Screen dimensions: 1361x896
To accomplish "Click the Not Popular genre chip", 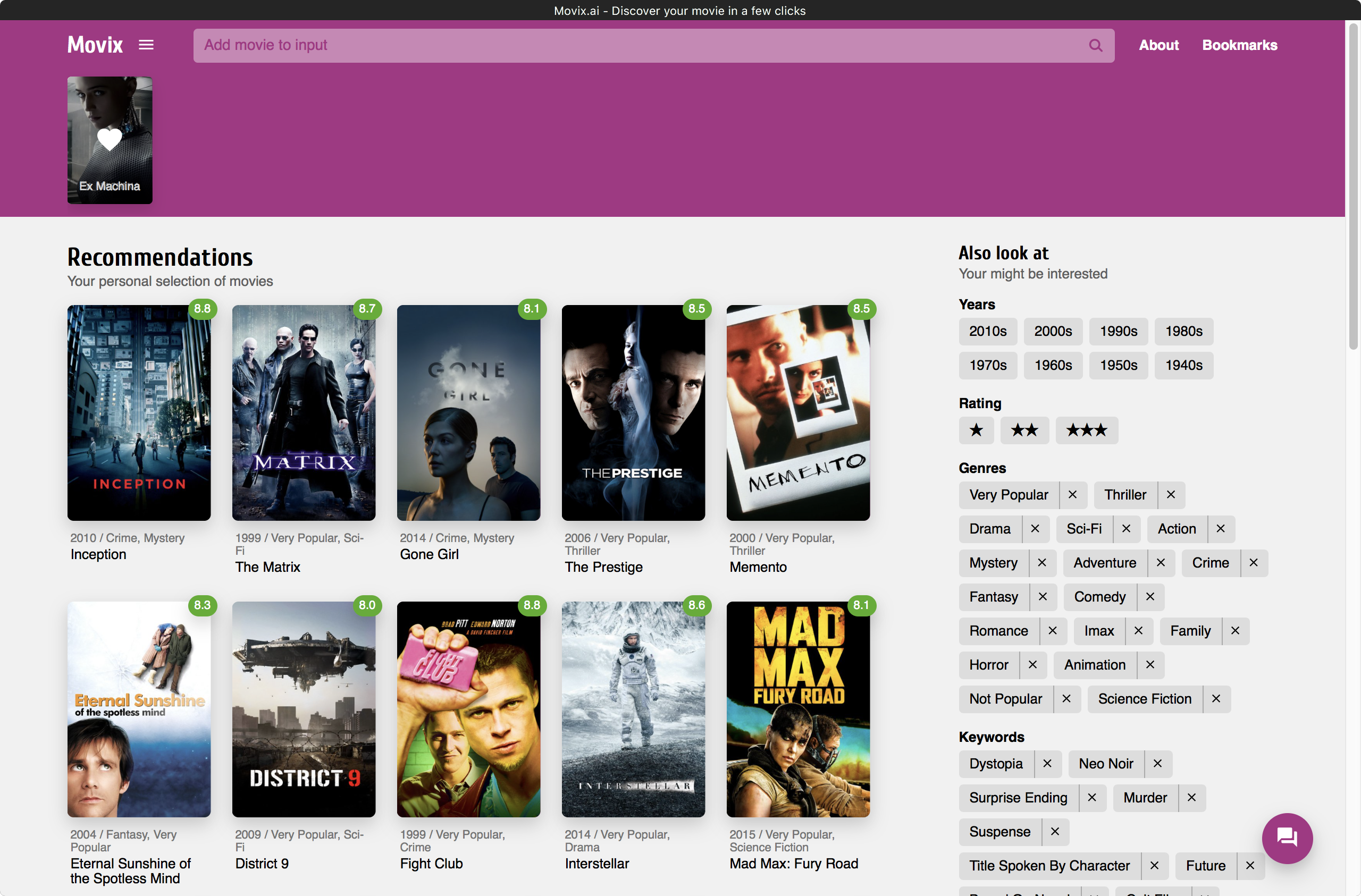I will point(1005,699).
